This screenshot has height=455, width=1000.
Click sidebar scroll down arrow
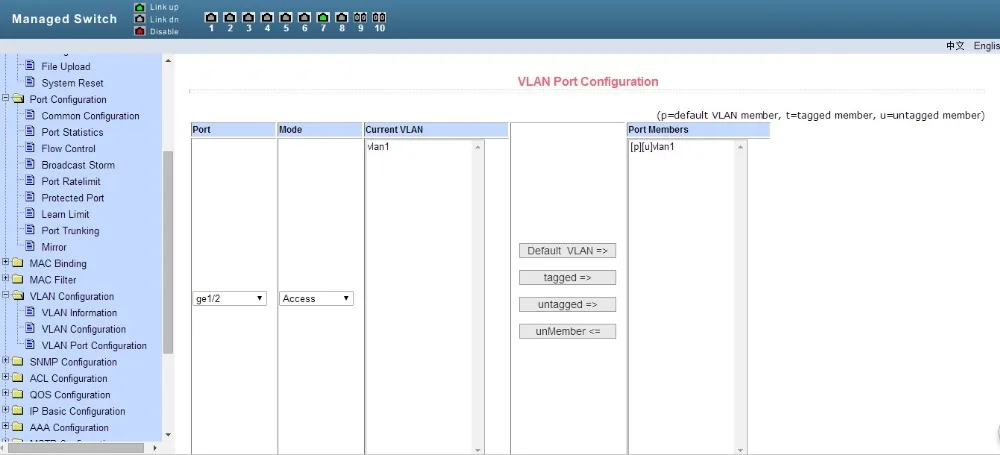click(168, 435)
